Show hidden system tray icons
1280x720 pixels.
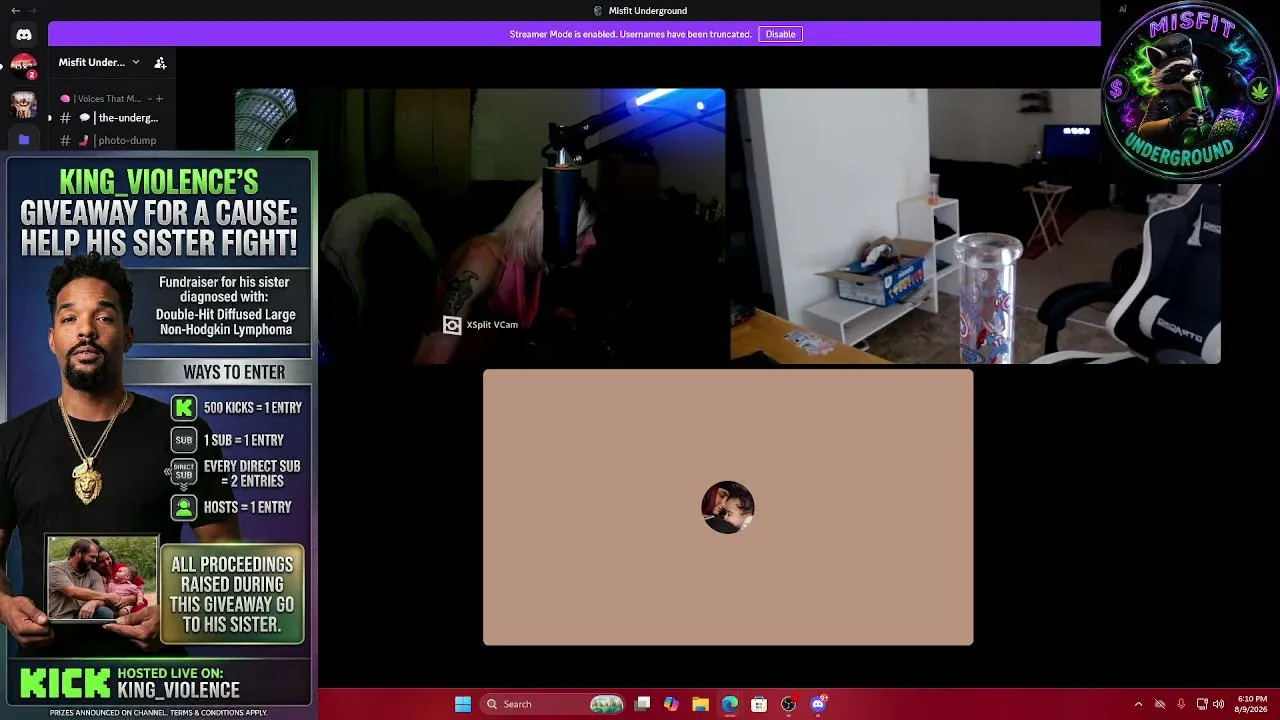[1138, 704]
